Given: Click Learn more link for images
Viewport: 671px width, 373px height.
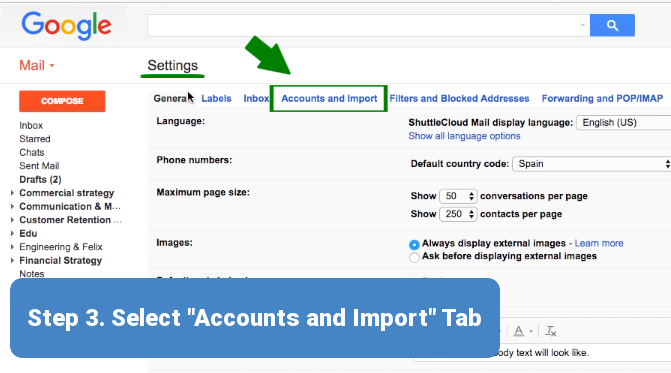Looking at the screenshot, I should (x=599, y=243).
